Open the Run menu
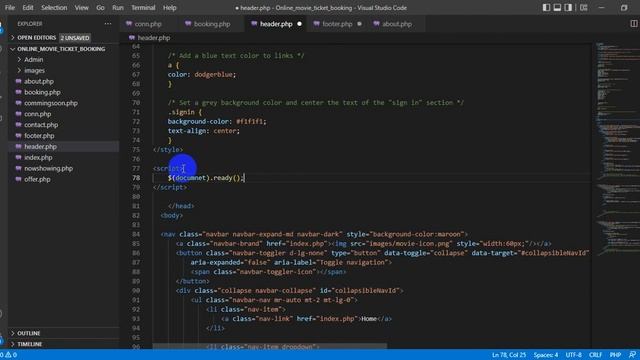Screen dimensions: 640x360 click(x=118, y=8)
